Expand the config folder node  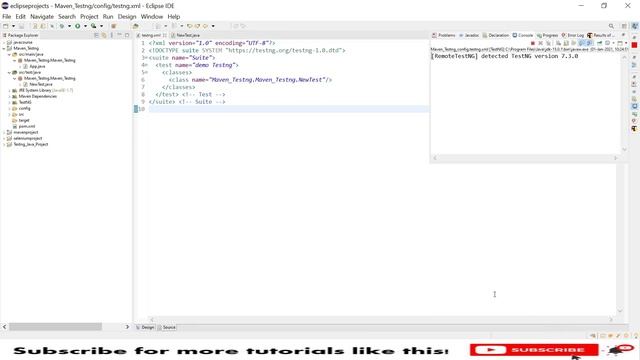9,109
